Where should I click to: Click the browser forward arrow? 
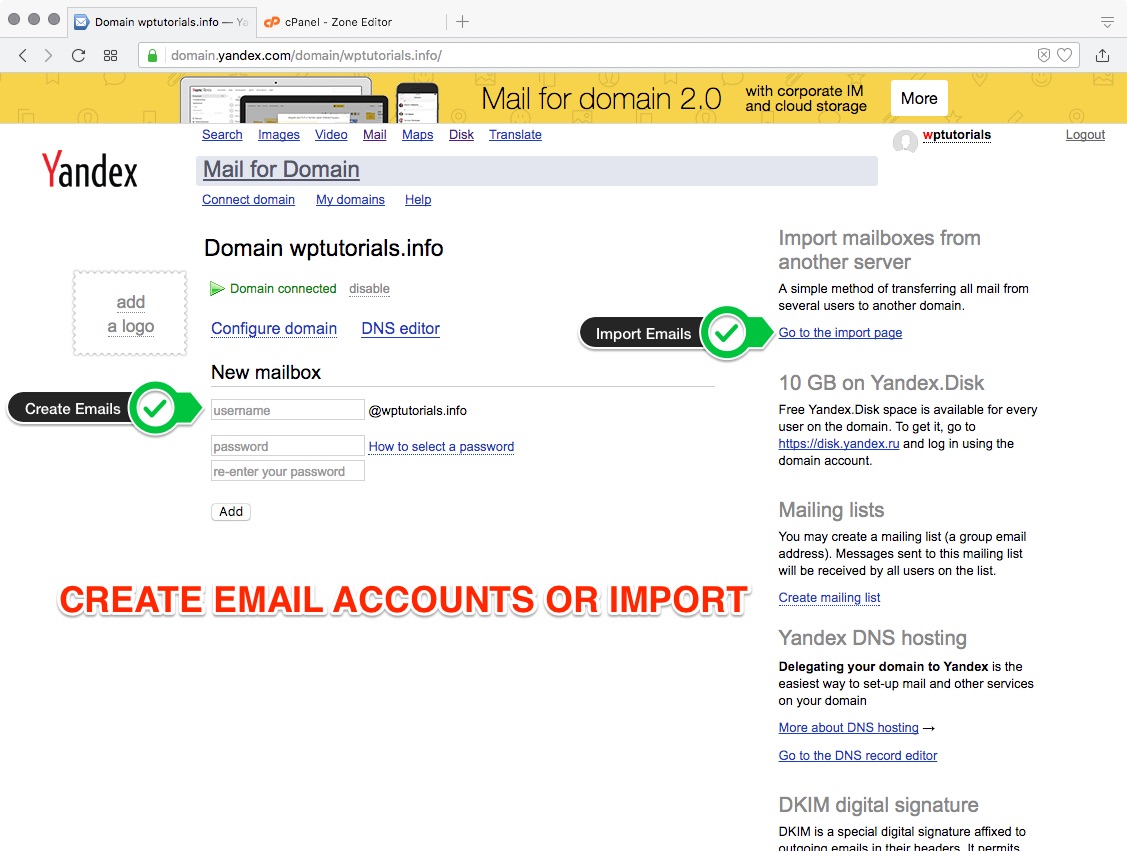click(48, 55)
